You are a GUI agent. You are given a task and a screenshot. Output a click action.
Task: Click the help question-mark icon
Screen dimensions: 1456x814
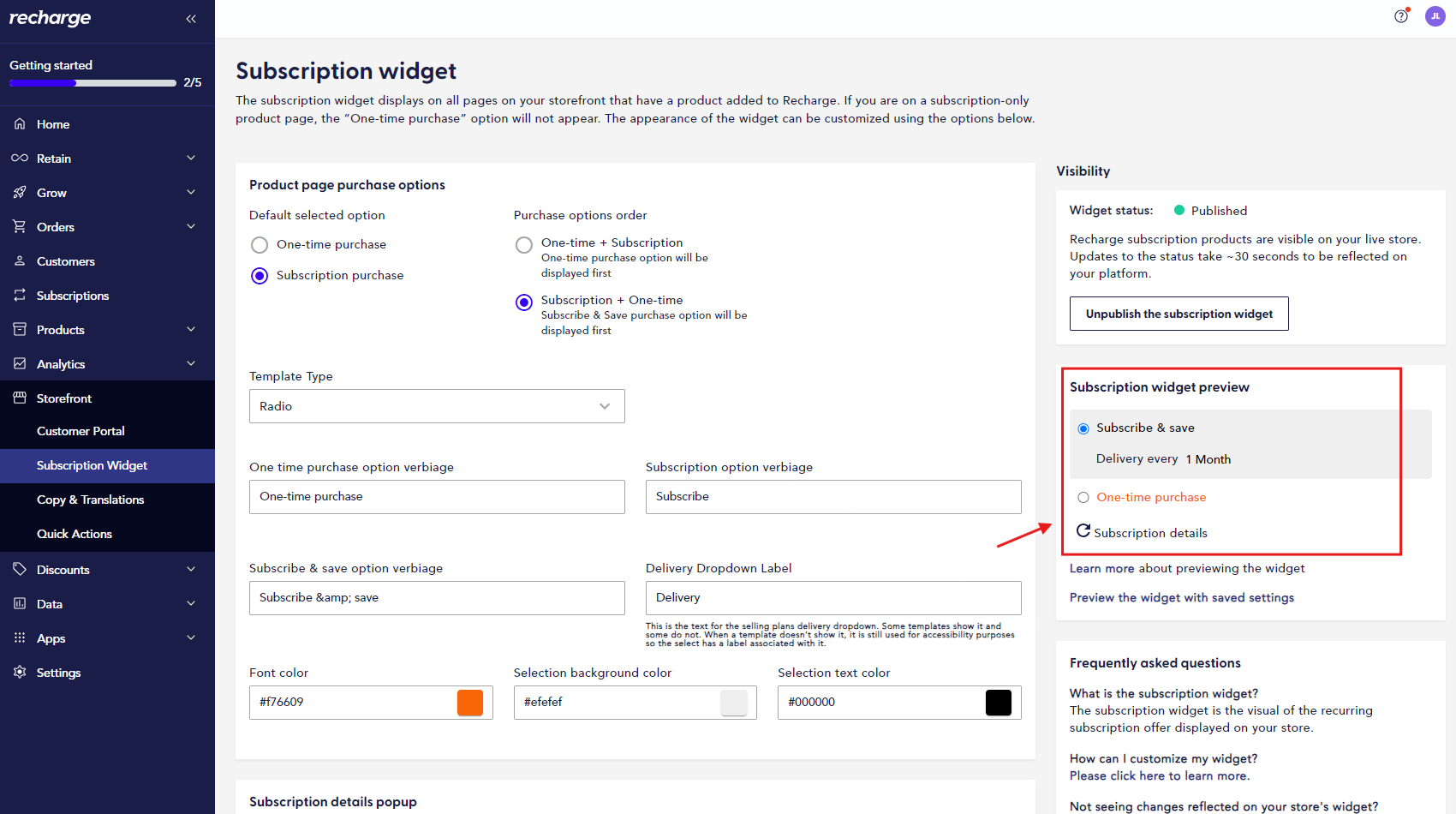point(1401,15)
